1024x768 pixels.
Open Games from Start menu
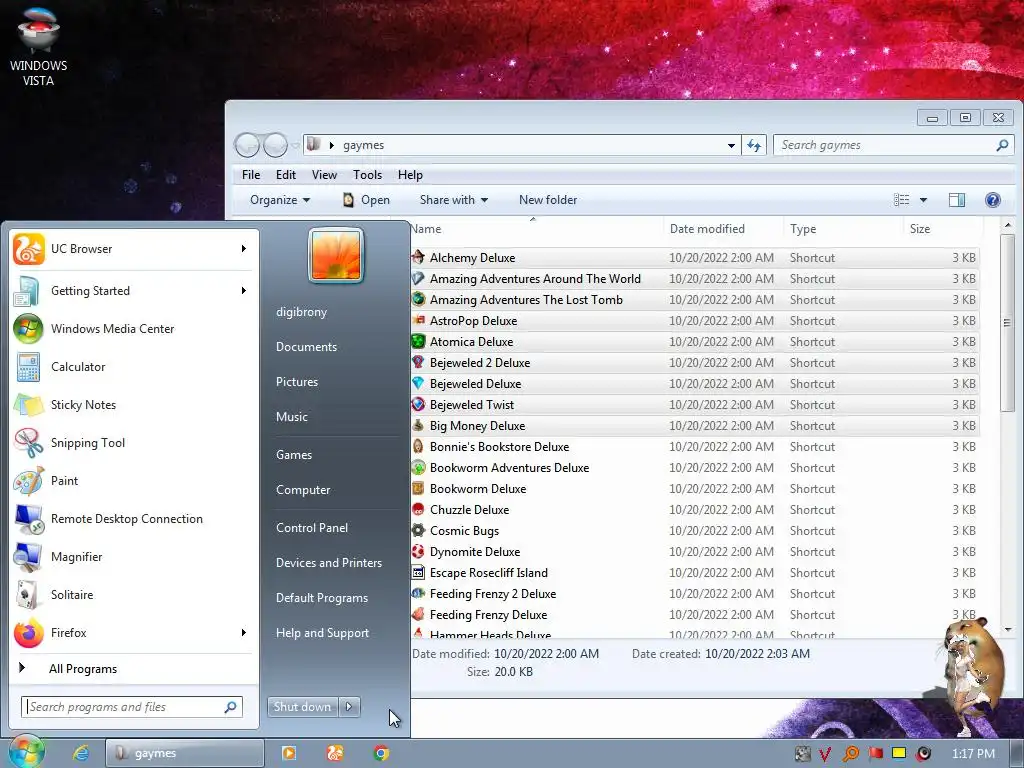click(x=294, y=455)
